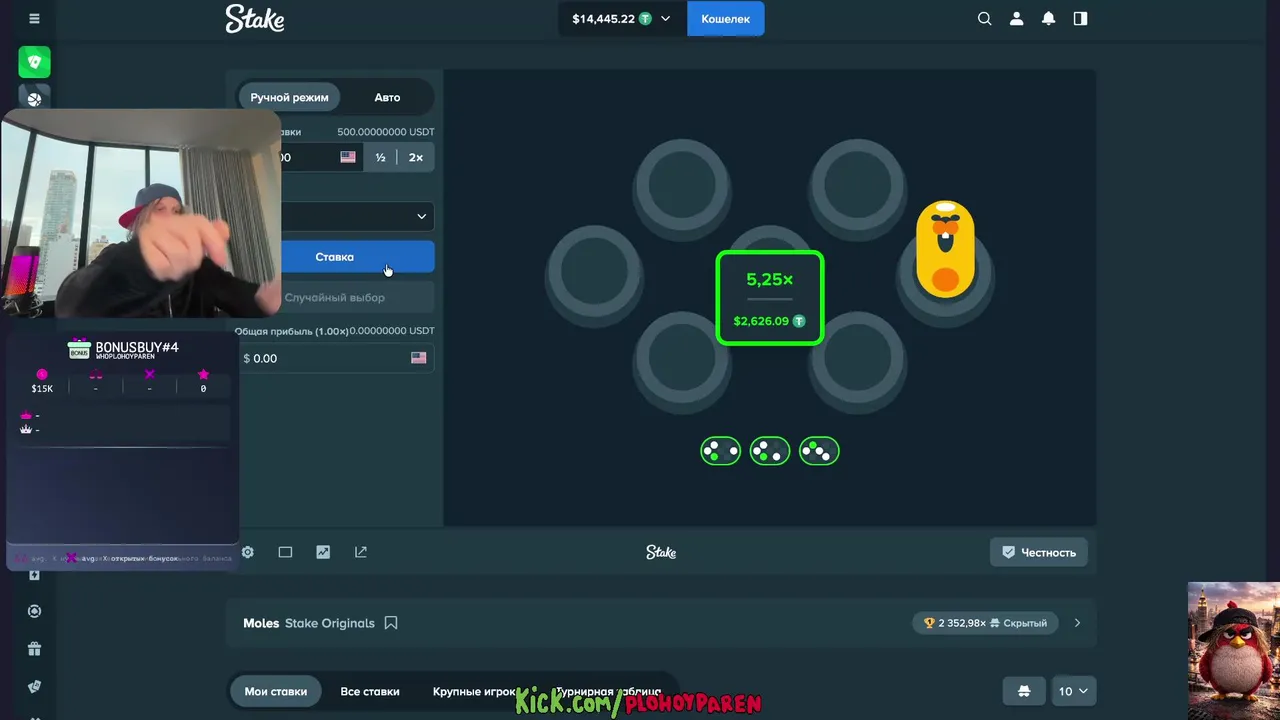Select the Мои ставки tab
The image size is (1280, 720).
point(276,691)
